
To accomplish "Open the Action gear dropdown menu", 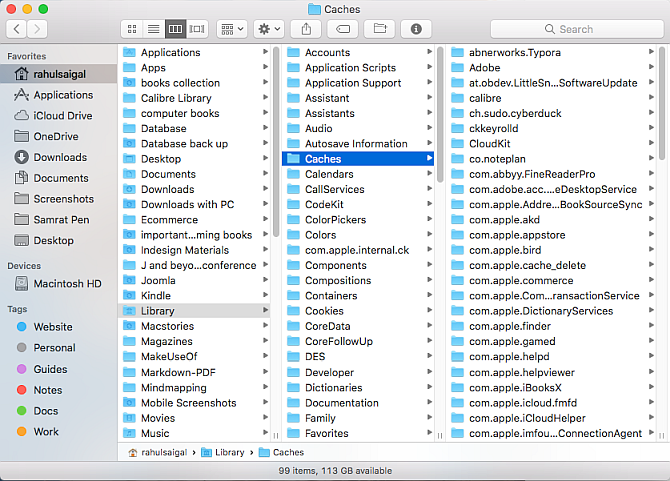I will (x=268, y=29).
